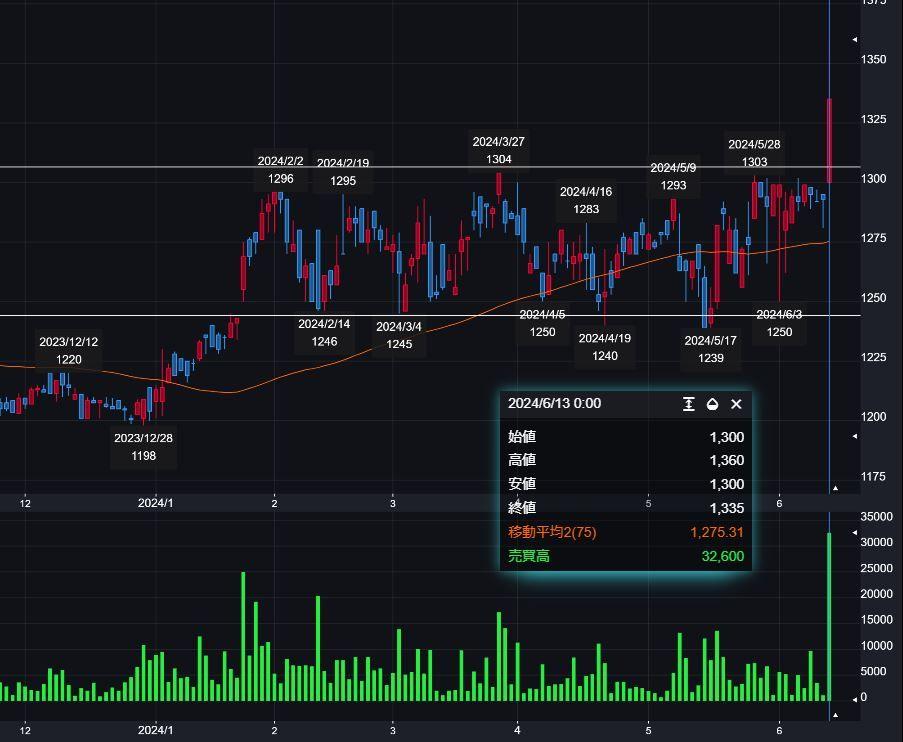
Task: Click the opacity droplet icon in tooltip
Action: point(712,404)
